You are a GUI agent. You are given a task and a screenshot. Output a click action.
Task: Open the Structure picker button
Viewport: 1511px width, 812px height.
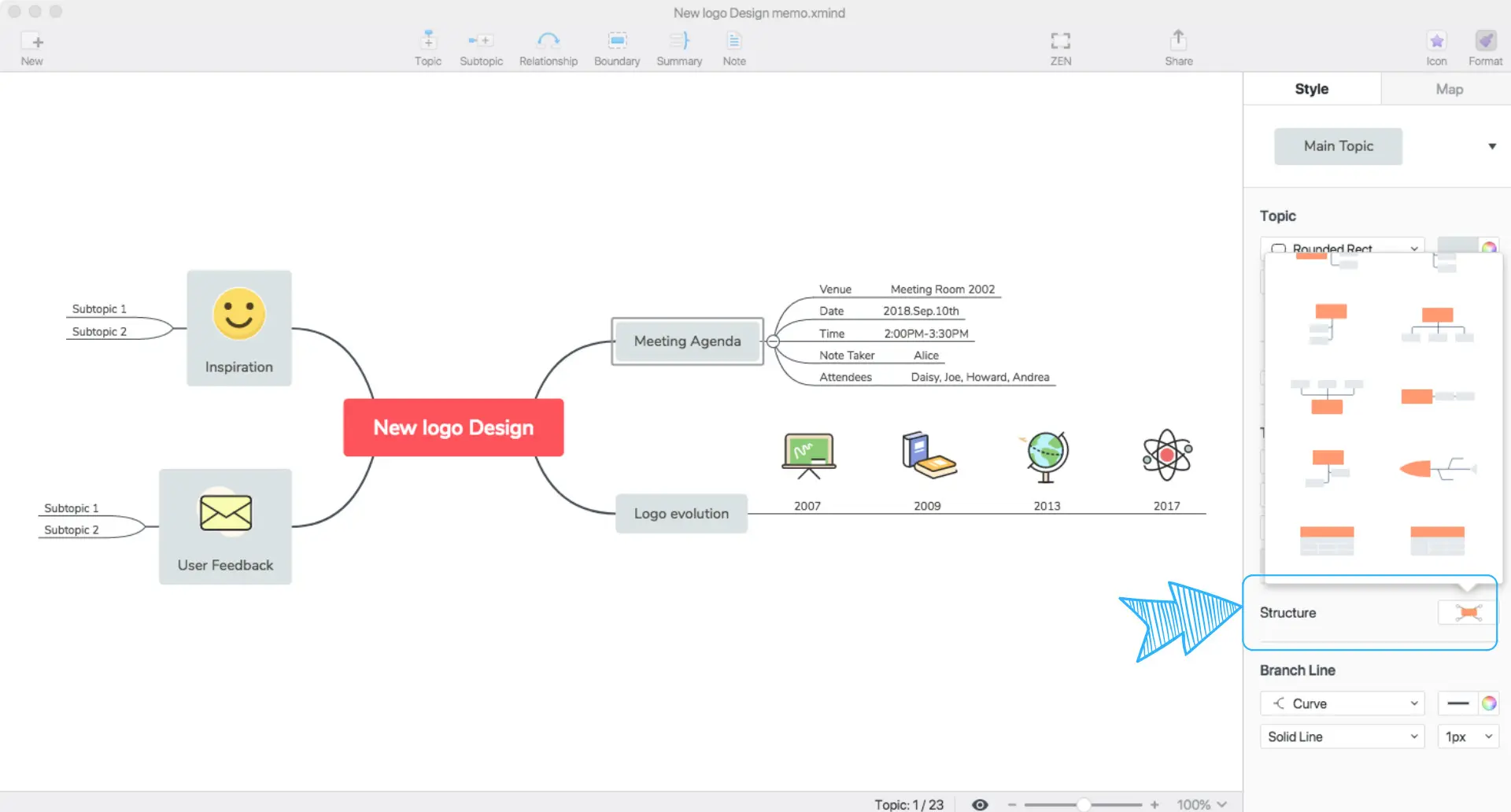coord(1468,612)
